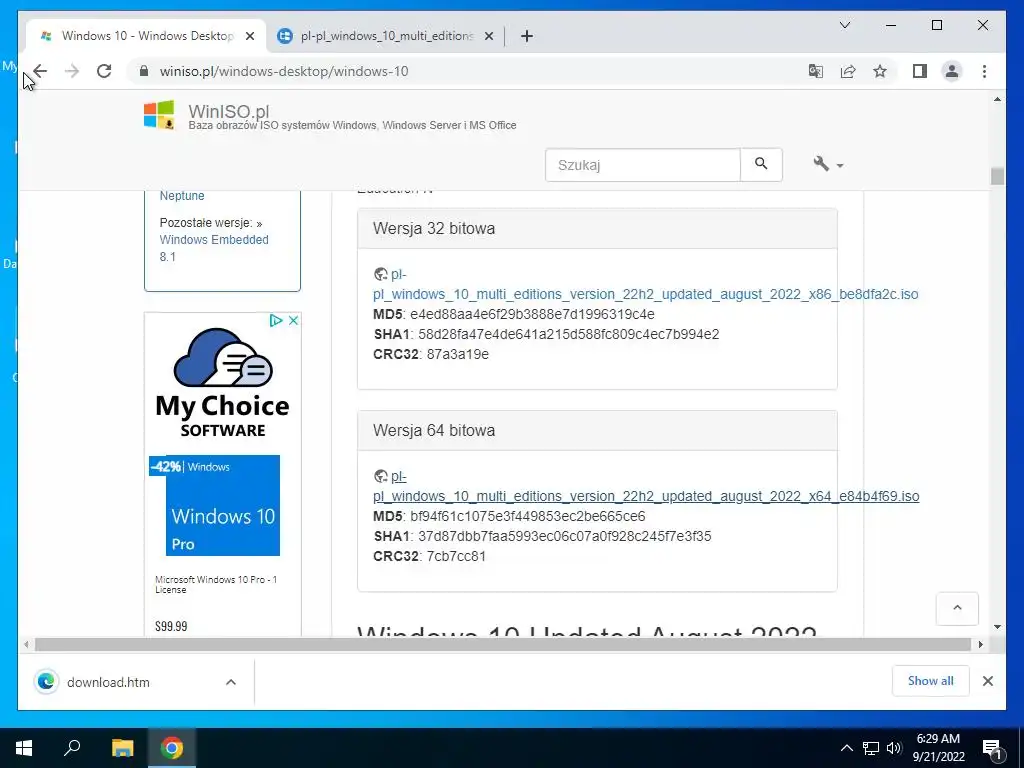Click the scrollbar down arrow
Screen dimensions: 1024x768
(x=997, y=627)
